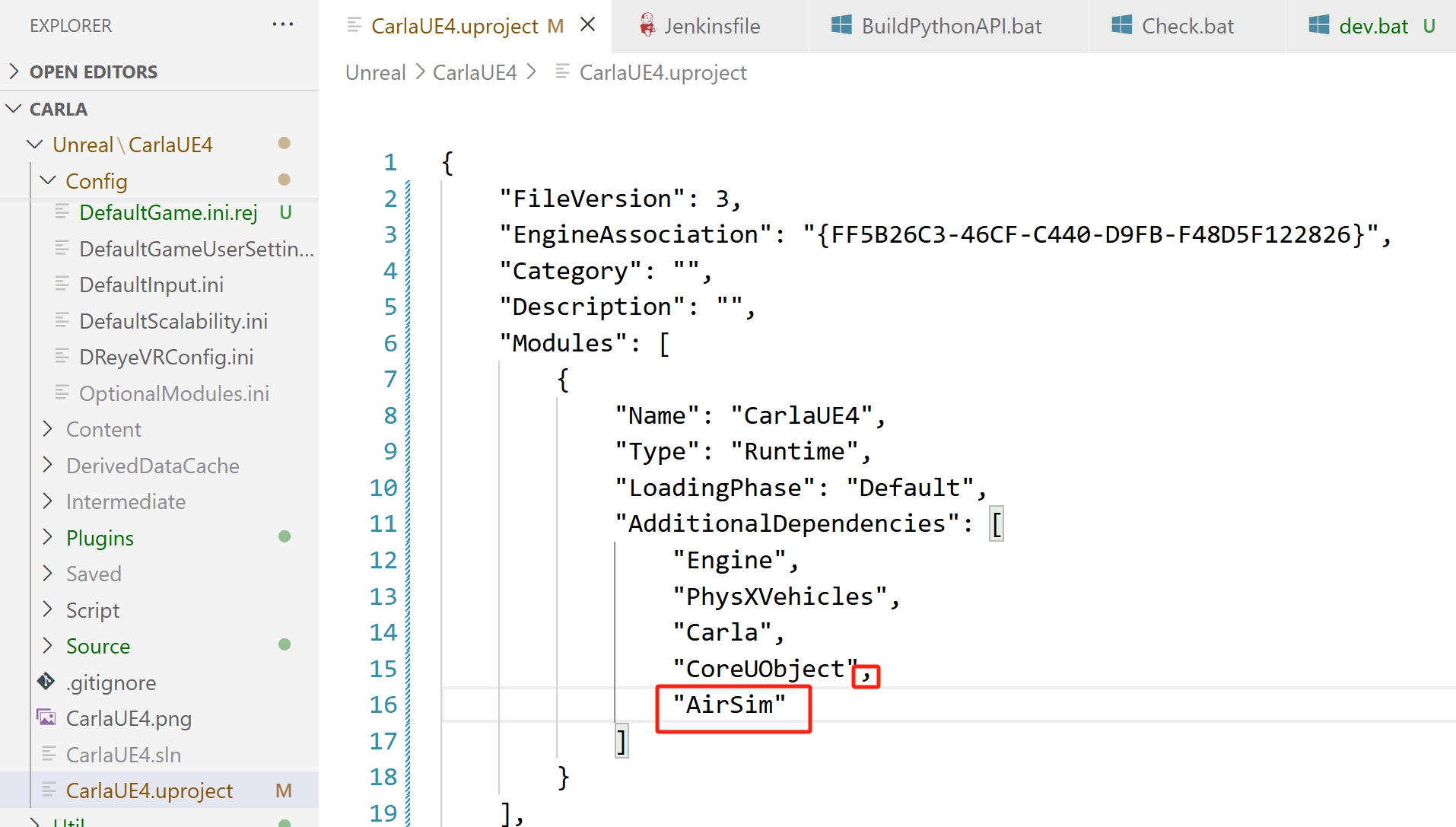Click the file icon in breadcrumb CarlaUE4.uproject
This screenshot has width=1456, height=827.
pyautogui.click(x=562, y=72)
